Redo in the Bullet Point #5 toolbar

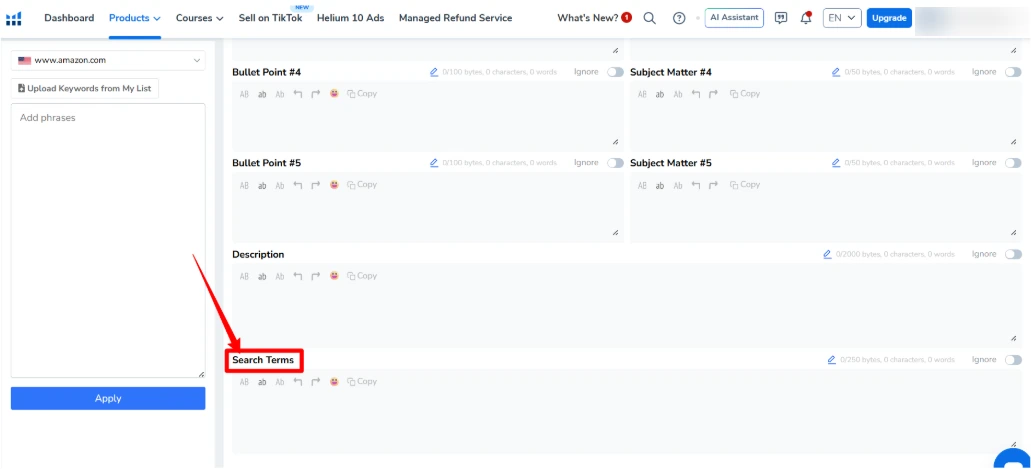pyautogui.click(x=316, y=185)
